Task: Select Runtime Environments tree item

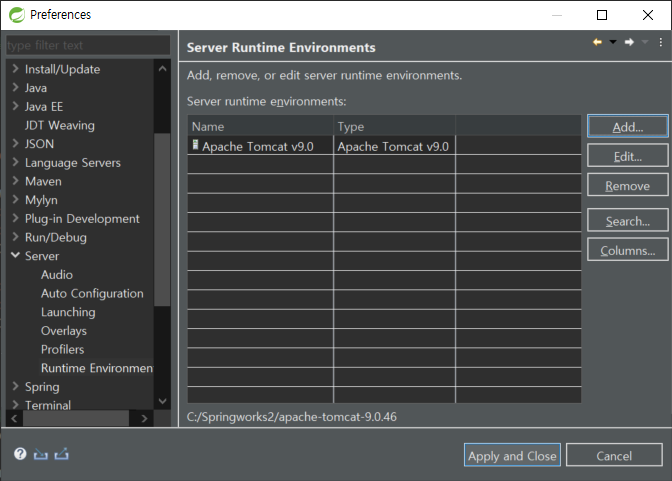Action: pyautogui.click(x=97, y=368)
